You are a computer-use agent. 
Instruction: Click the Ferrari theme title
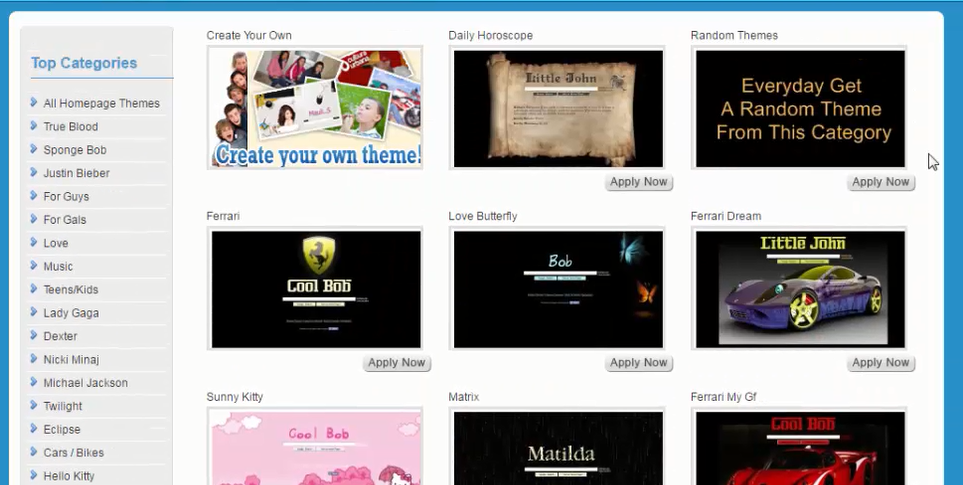(x=223, y=216)
